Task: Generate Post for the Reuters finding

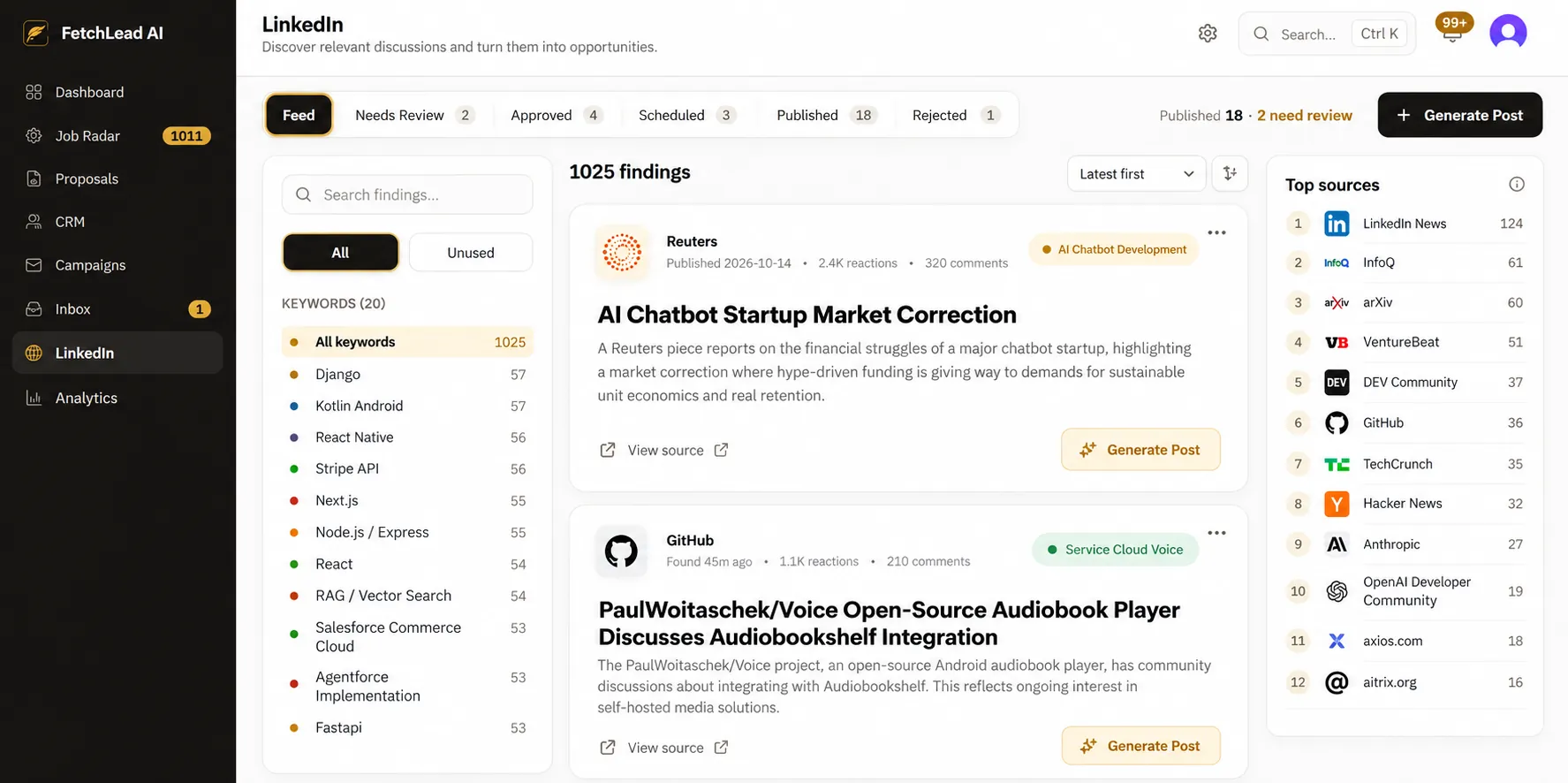Action: click(1140, 450)
